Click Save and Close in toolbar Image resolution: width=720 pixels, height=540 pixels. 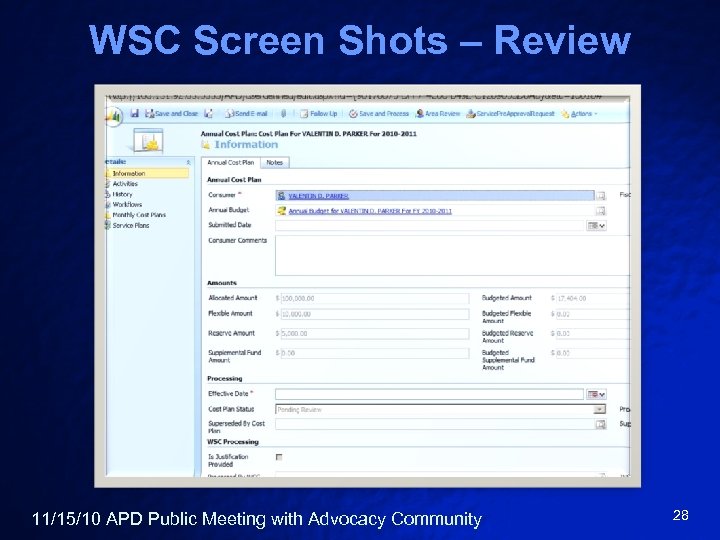(x=171, y=113)
